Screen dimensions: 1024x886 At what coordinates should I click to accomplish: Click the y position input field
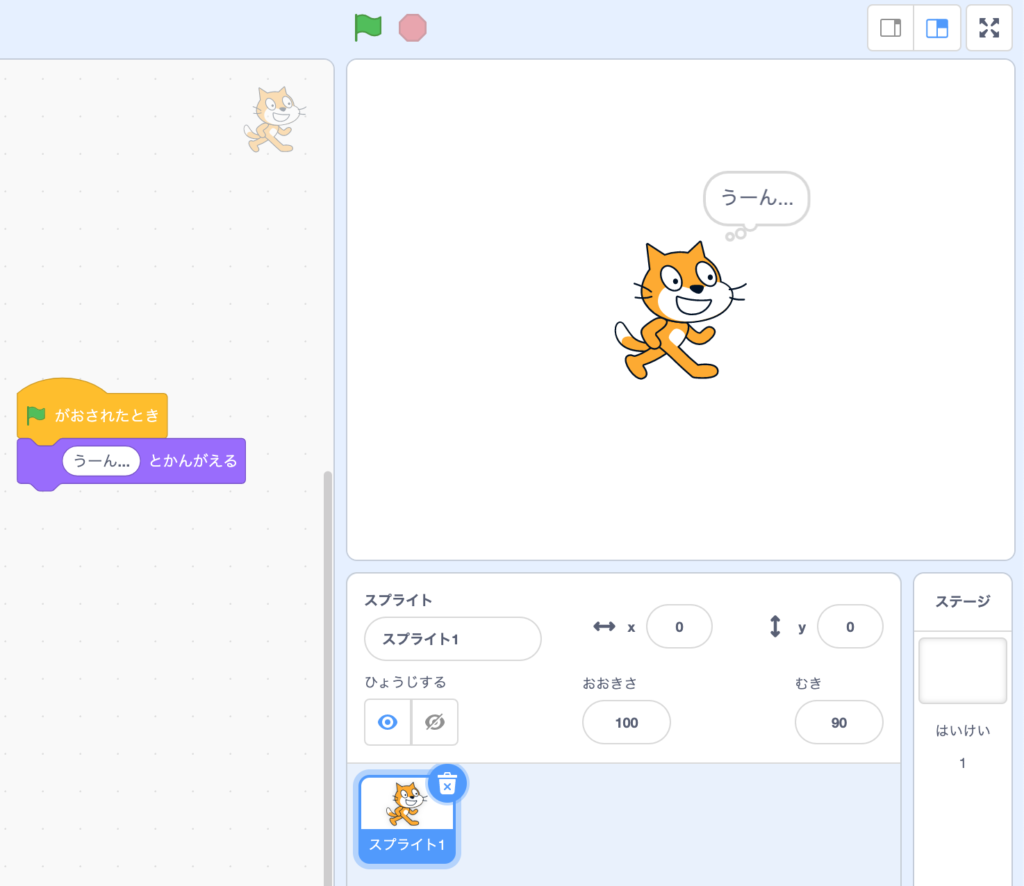pyautogui.click(x=850, y=627)
